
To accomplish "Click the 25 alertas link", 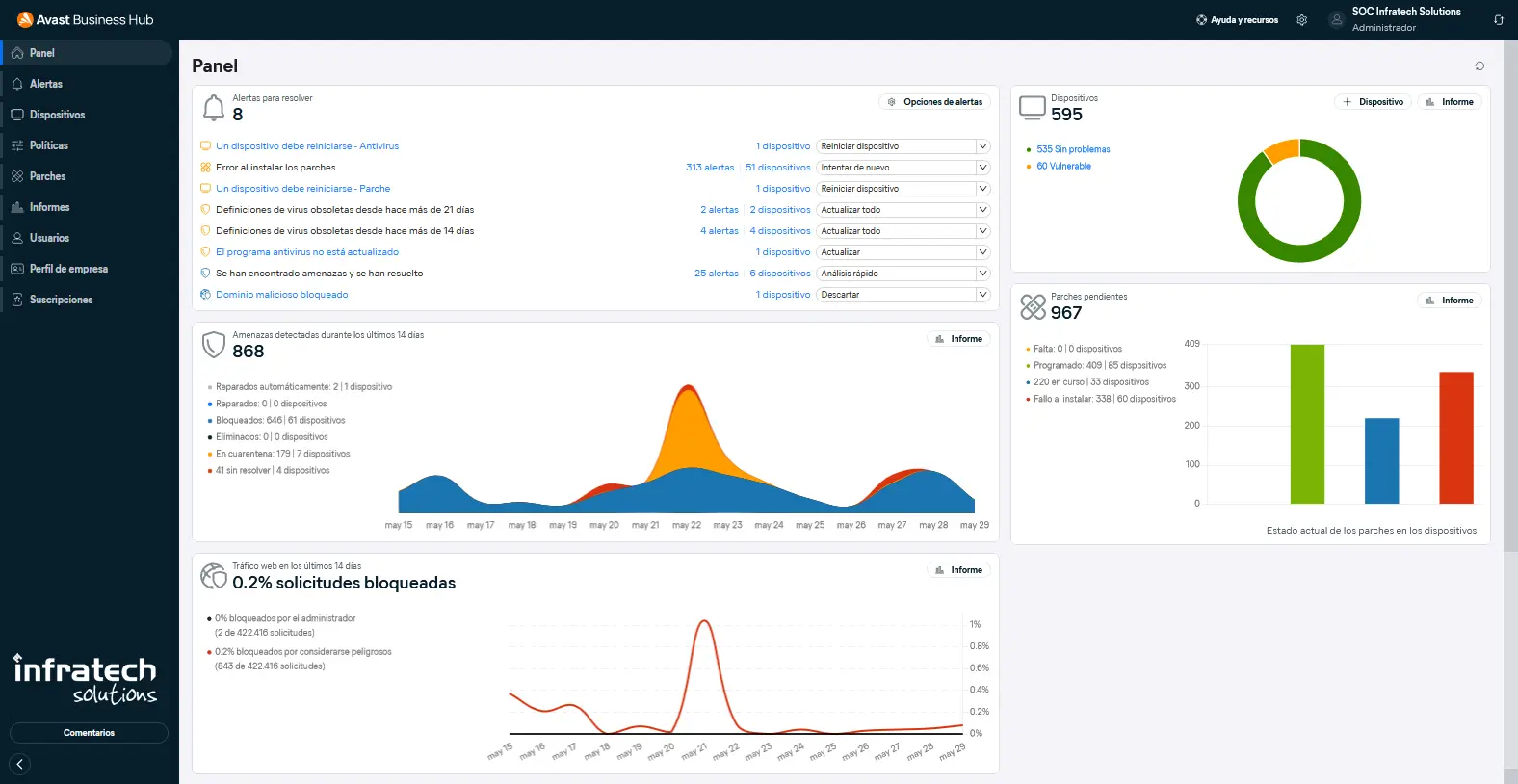I will click(x=717, y=274).
